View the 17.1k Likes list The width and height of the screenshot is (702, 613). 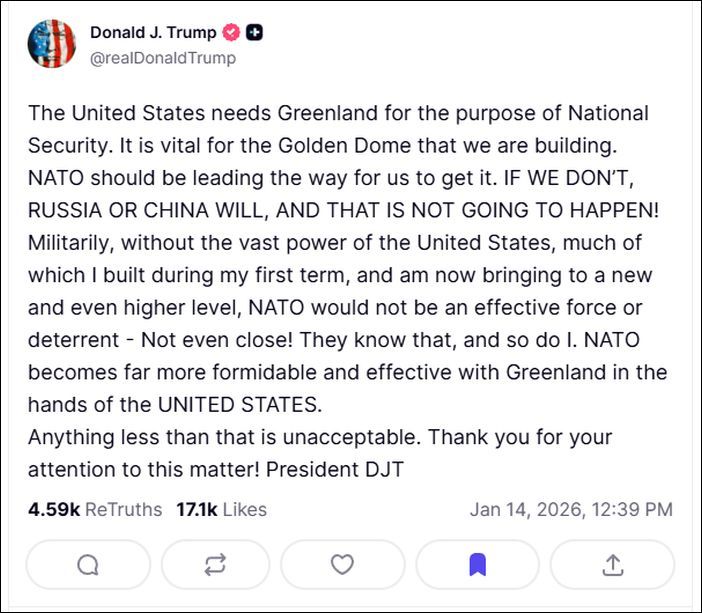click(x=221, y=509)
